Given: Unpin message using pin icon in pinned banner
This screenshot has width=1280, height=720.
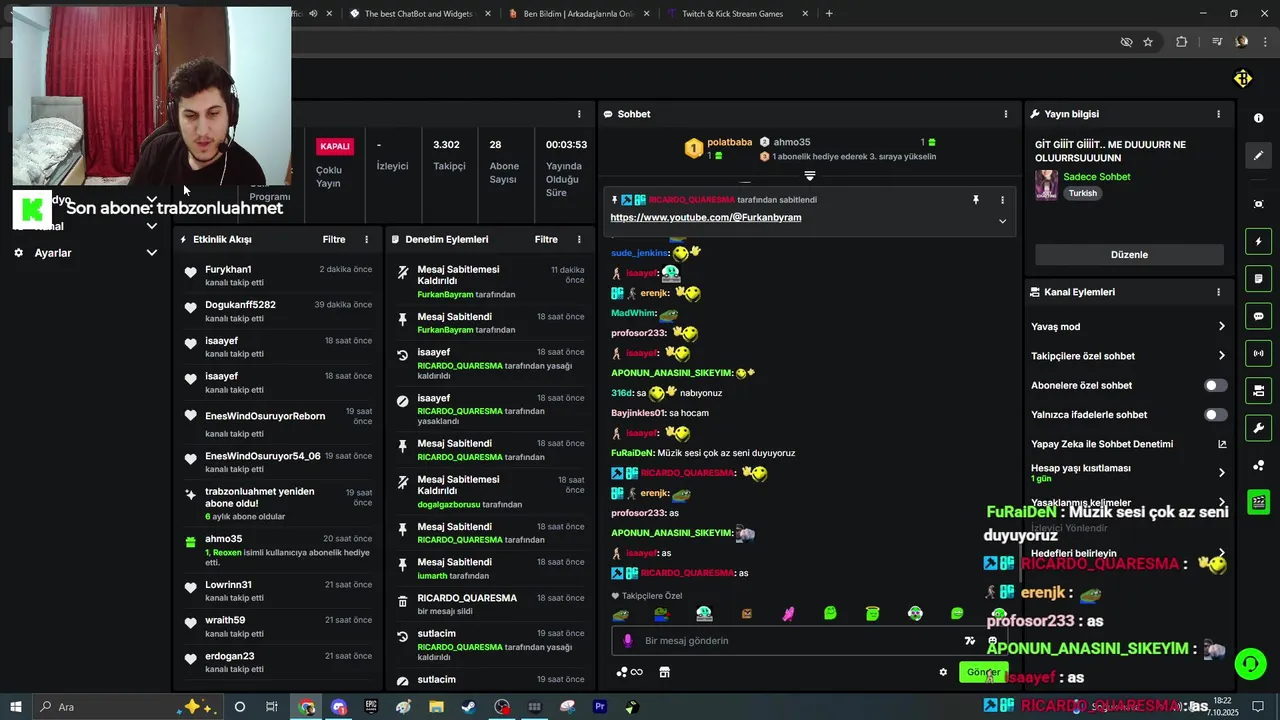Looking at the screenshot, I should (x=976, y=200).
